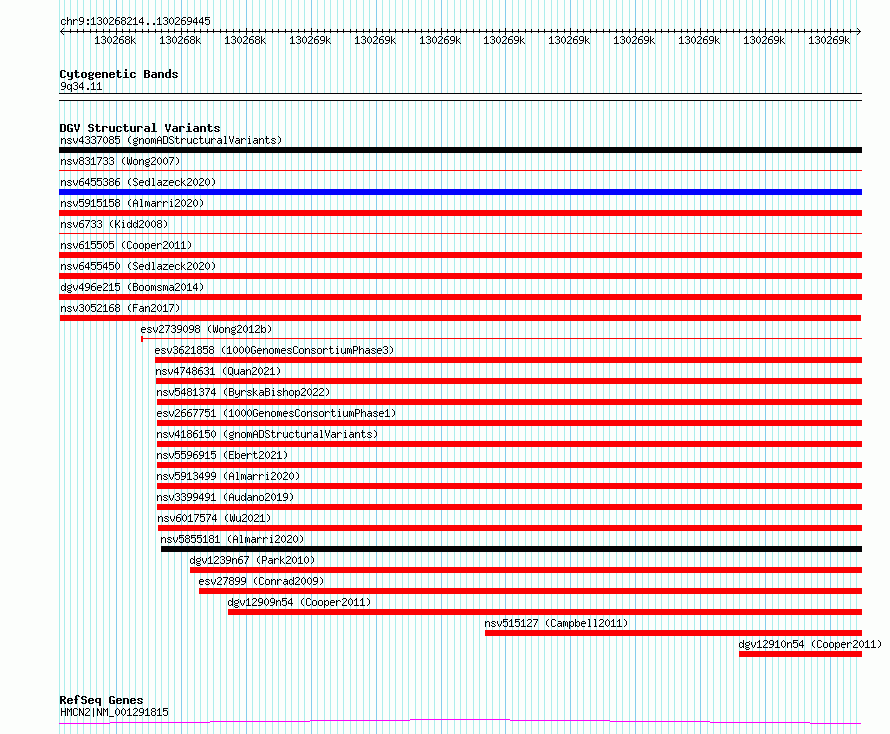Open dgv12910n54 (Cooper2011) label
This screenshot has height=734, width=890.
810,644
